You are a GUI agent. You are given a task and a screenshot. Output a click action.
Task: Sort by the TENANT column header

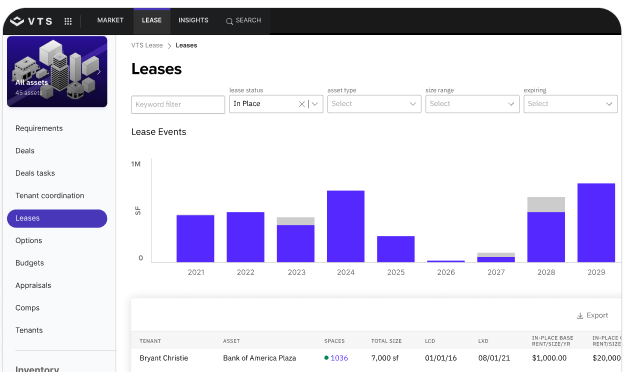click(150, 341)
